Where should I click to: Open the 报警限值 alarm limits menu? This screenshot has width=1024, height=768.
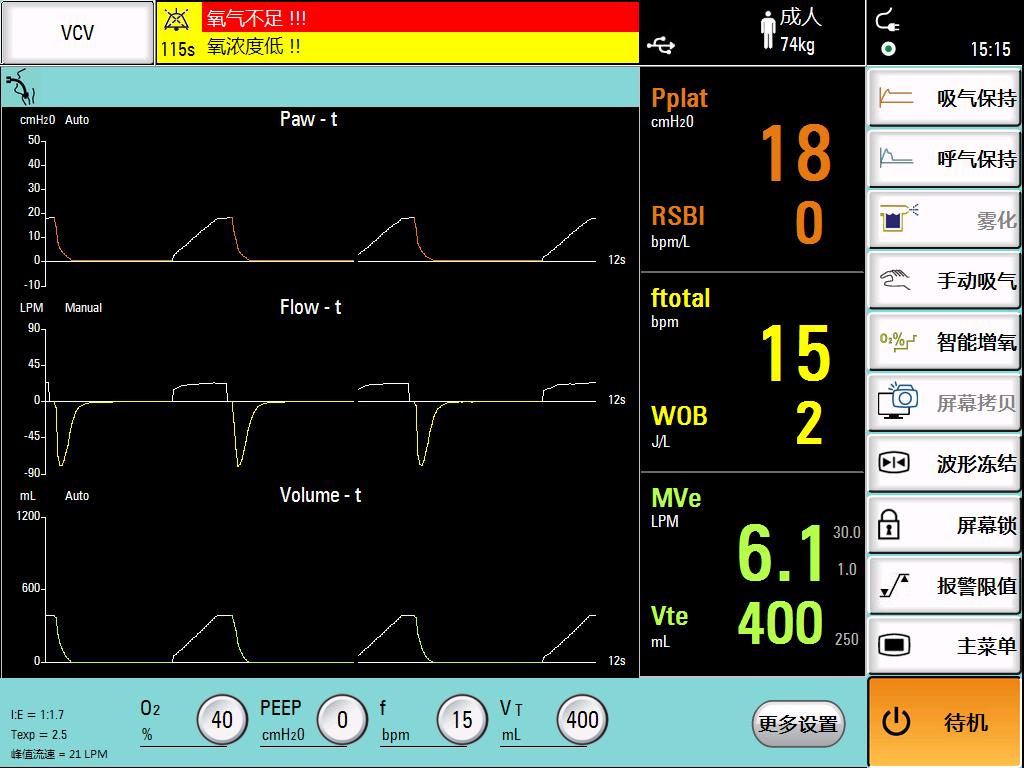tap(944, 586)
